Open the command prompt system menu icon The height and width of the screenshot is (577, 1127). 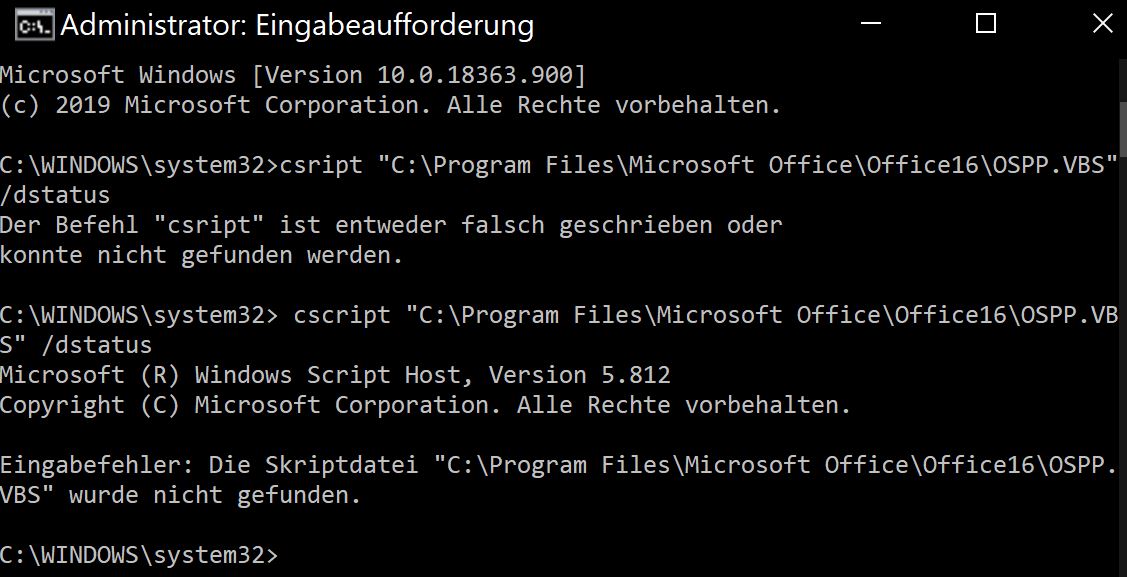34,26
